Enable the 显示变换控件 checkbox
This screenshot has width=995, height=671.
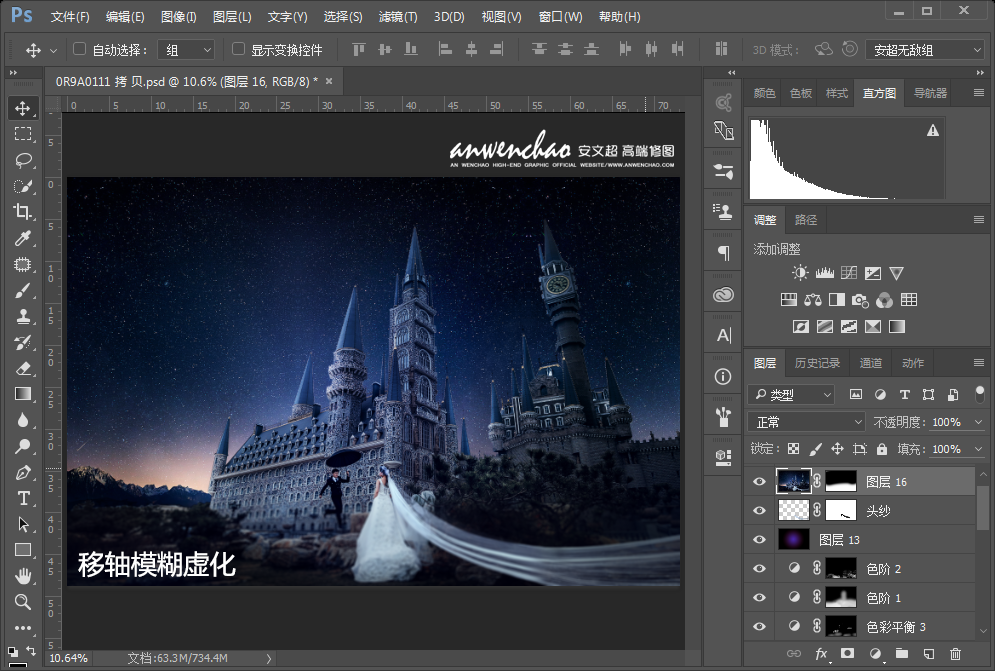[x=238, y=49]
